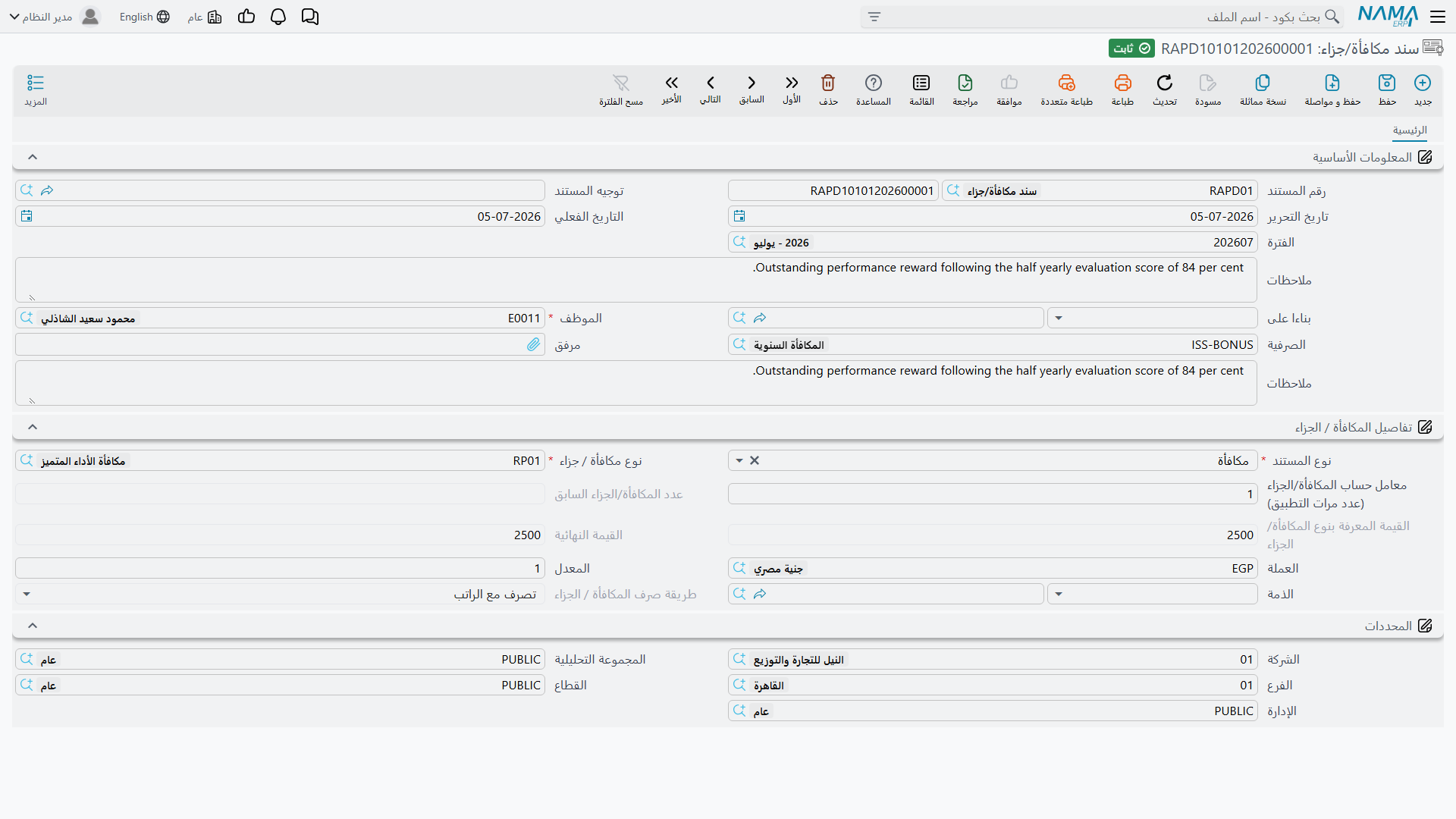Open the نوع المستند dropdown arrow
The width and height of the screenshot is (1456, 819).
tap(739, 460)
